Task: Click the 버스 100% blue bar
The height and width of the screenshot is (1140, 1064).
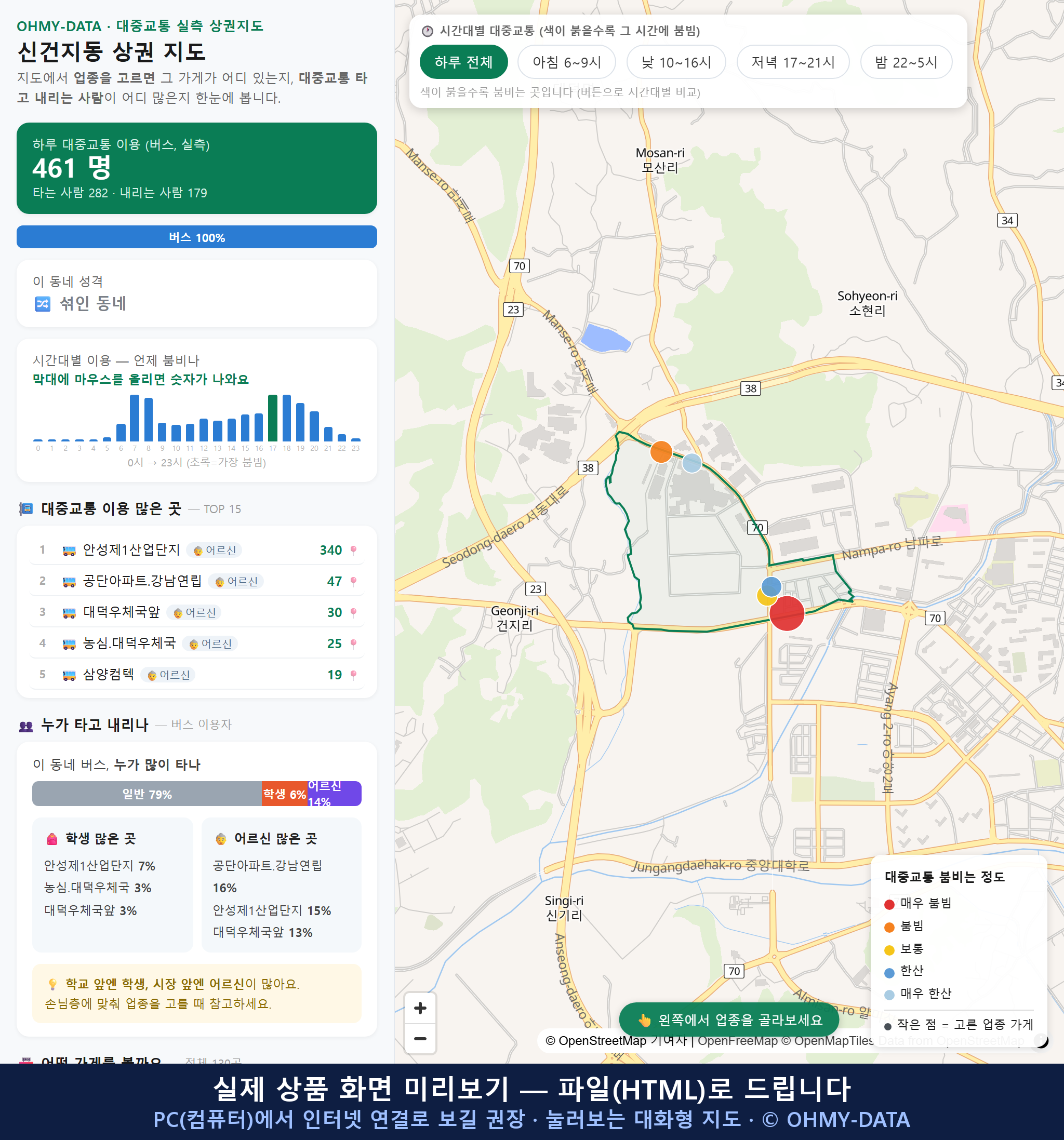Action: pos(197,237)
